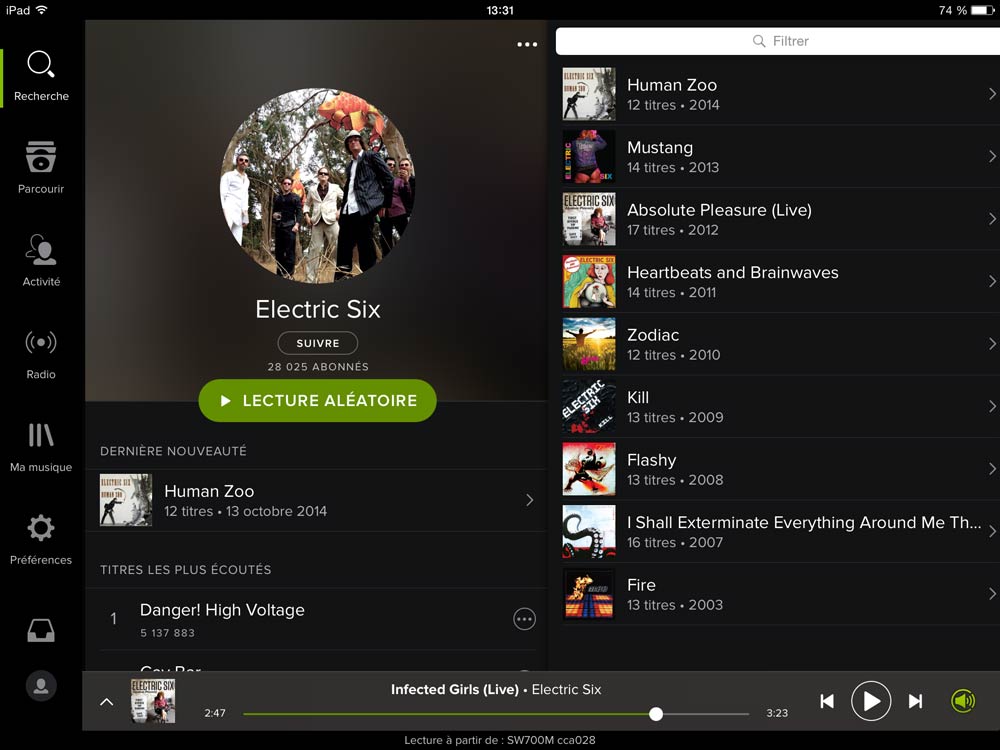
Task: Select 'Absolute Pleasure (Live)' title
Action: pyautogui.click(x=719, y=210)
